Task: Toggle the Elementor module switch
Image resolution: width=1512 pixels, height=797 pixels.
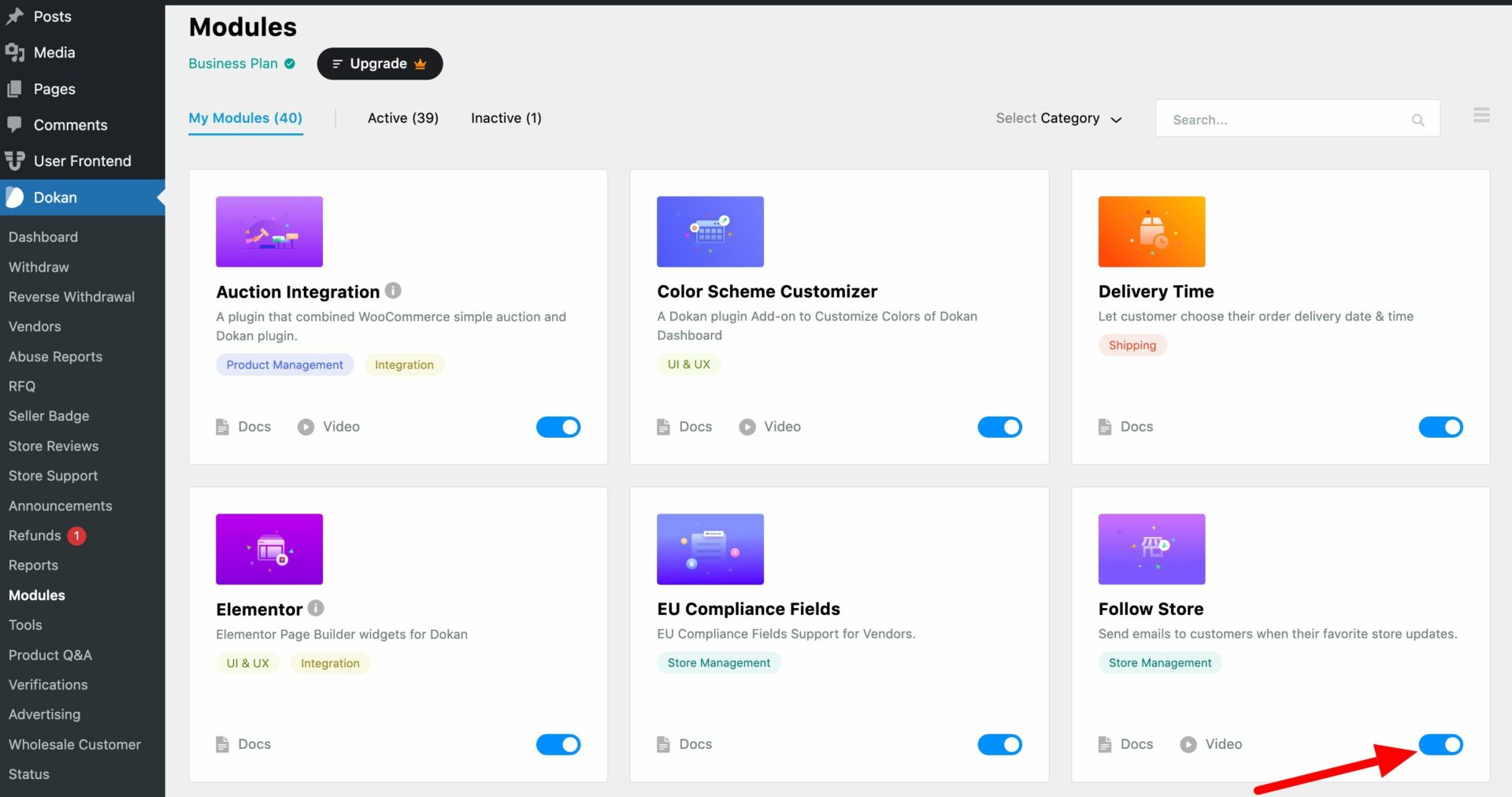Action: (x=558, y=744)
